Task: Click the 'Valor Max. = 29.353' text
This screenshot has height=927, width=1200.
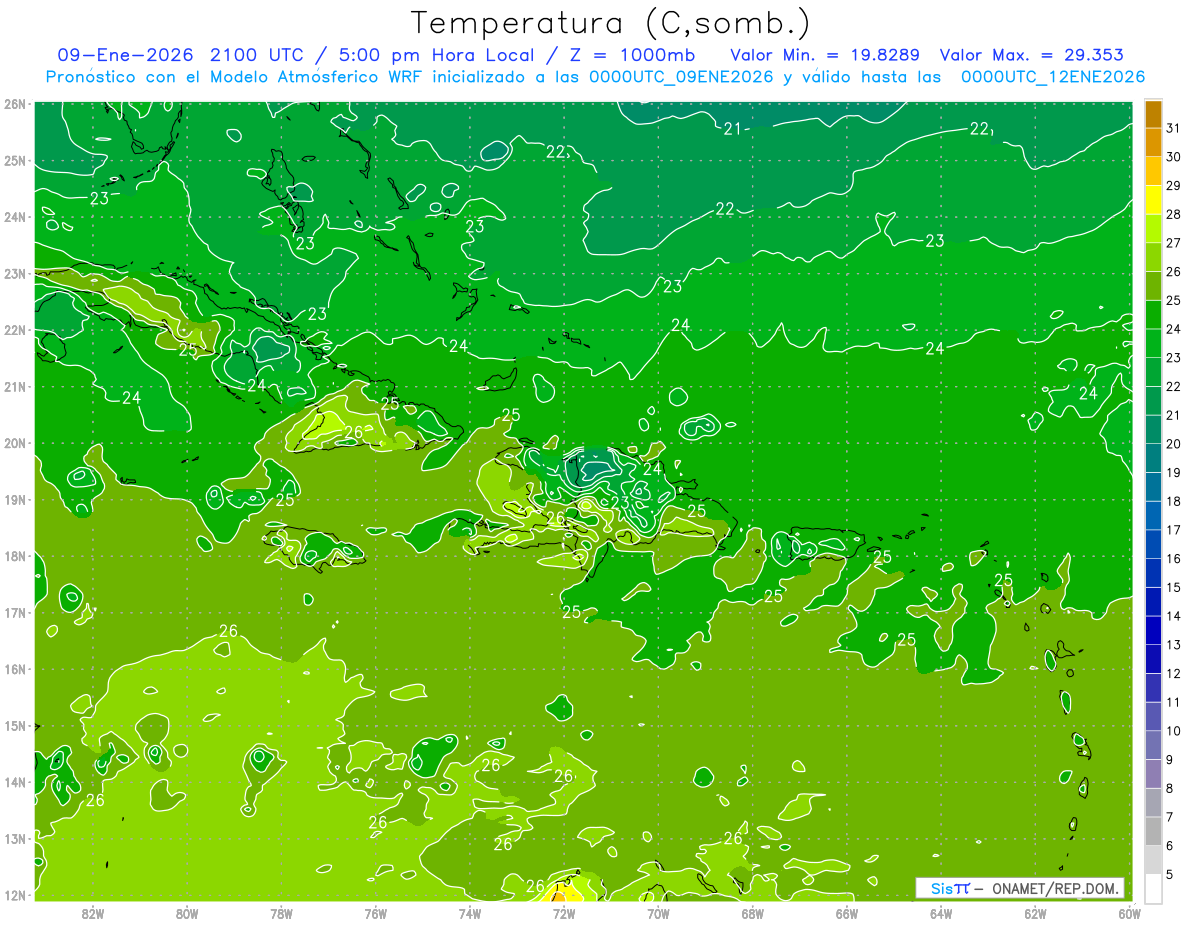Action: coord(1032,54)
